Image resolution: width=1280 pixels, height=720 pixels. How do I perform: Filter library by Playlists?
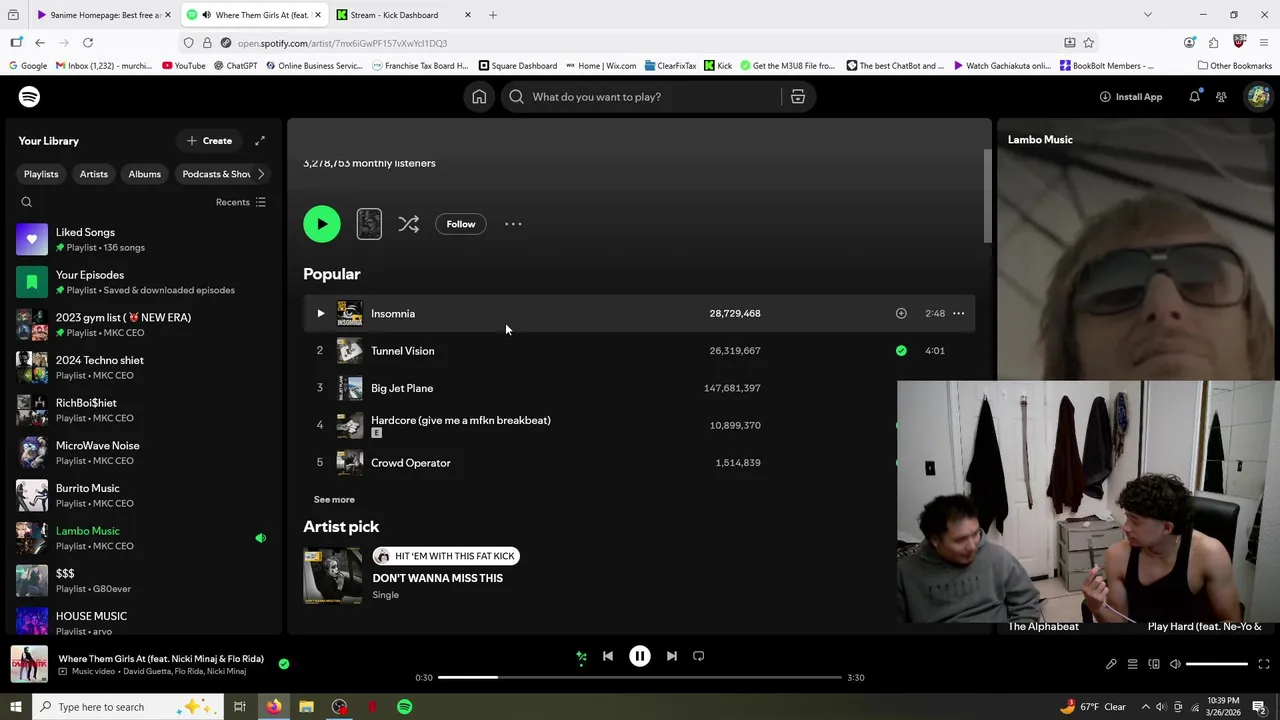pos(41,174)
